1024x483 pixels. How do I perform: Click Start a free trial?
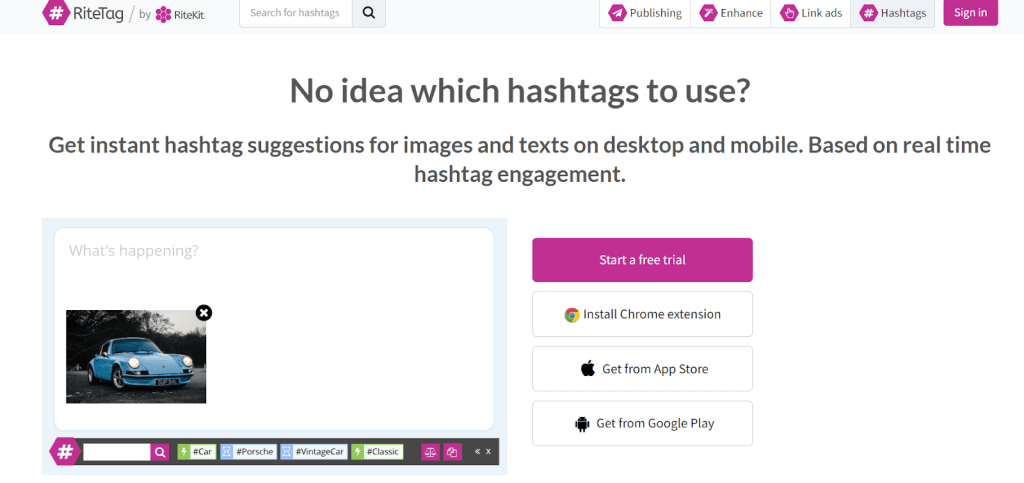click(642, 260)
